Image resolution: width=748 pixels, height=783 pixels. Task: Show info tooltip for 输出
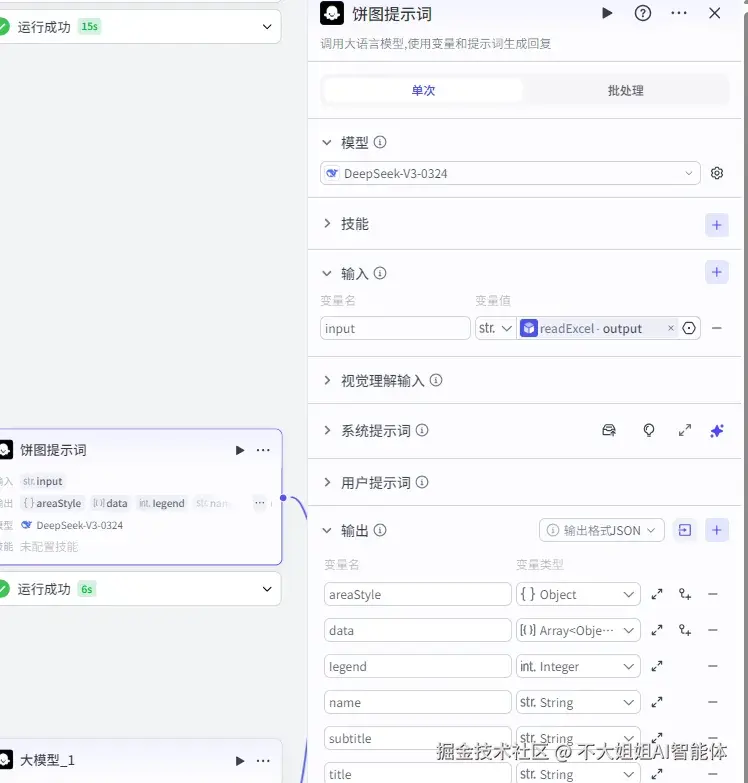(x=380, y=530)
